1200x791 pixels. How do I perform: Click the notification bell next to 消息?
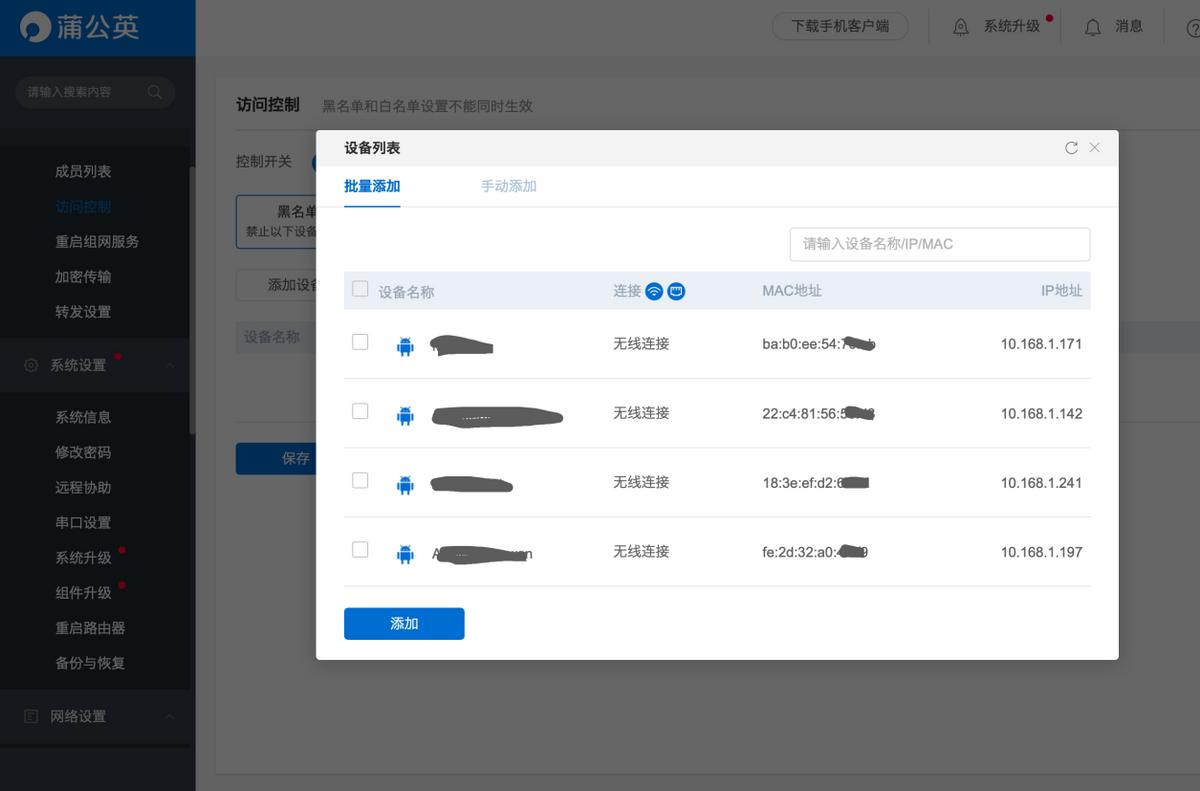[1092, 27]
